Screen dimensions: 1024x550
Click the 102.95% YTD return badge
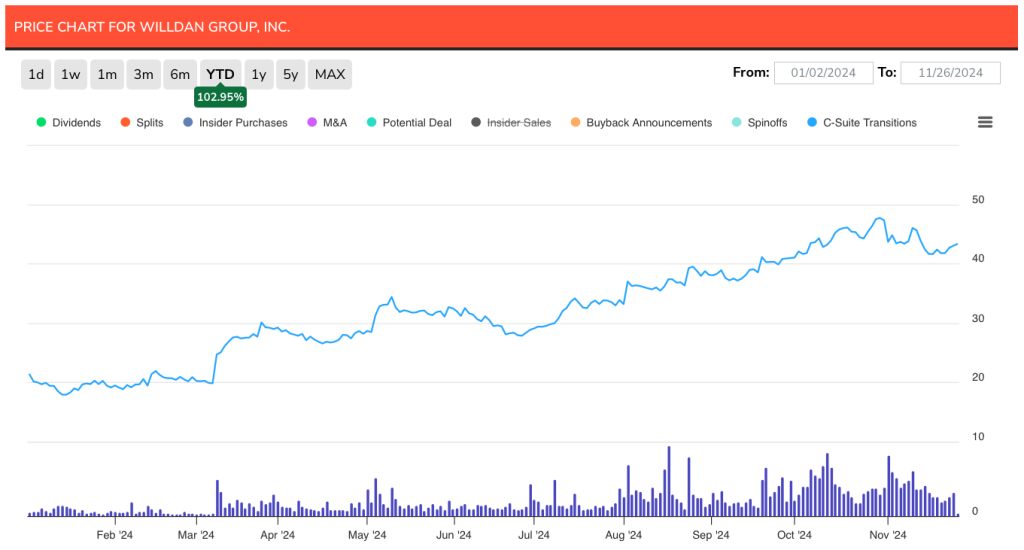click(220, 97)
